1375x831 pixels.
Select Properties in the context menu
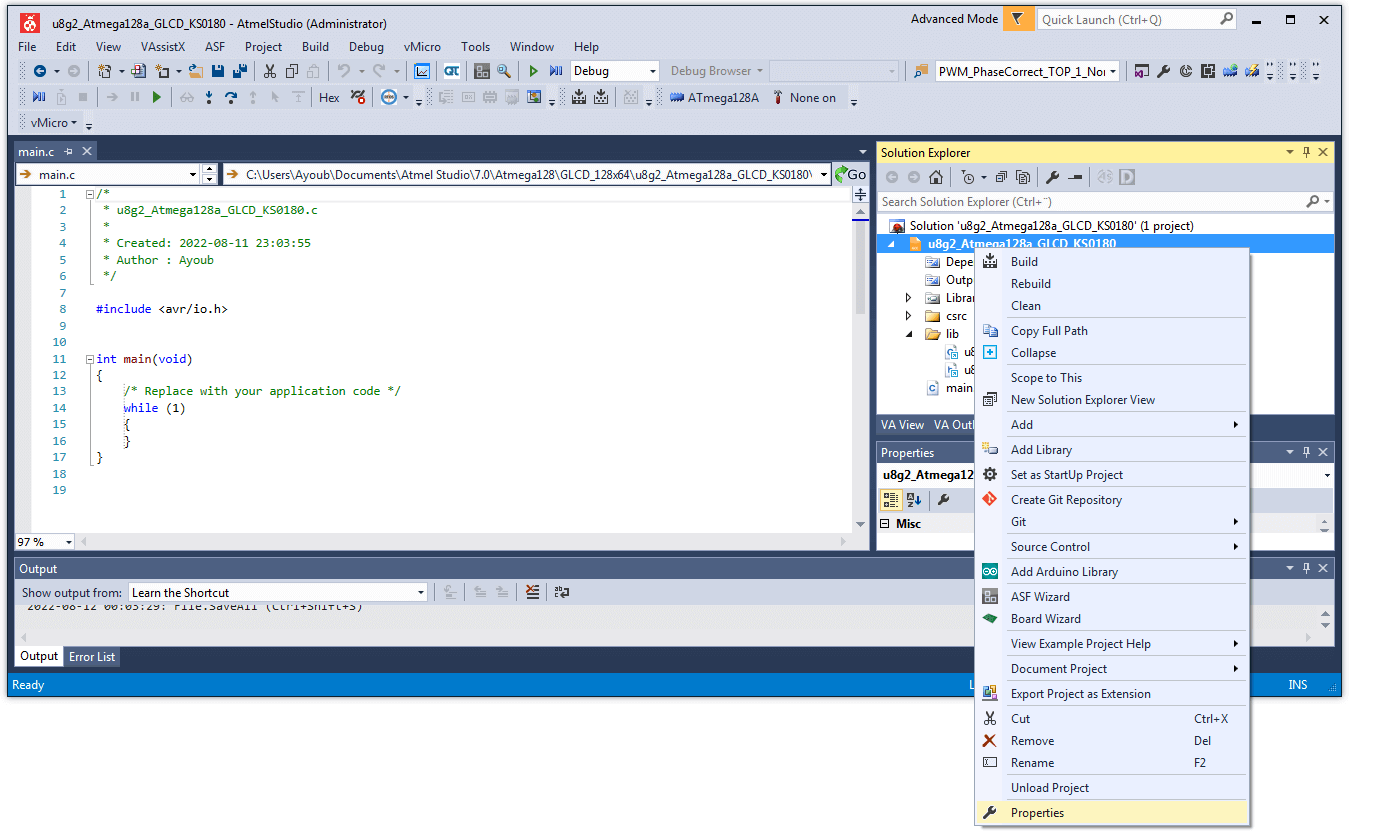pyautogui.click(x=1112, y=813)
